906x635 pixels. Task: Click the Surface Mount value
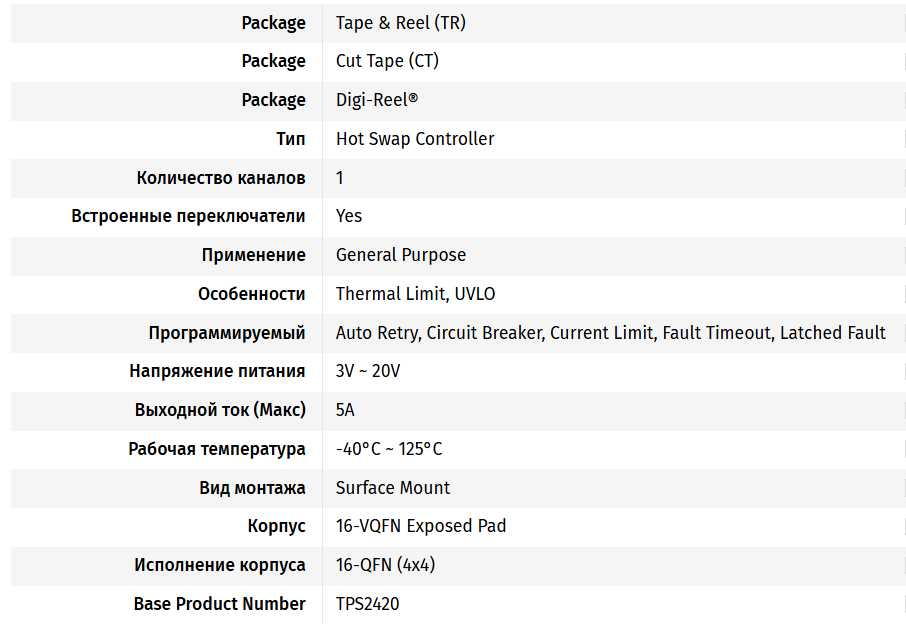tap(393, 488)
